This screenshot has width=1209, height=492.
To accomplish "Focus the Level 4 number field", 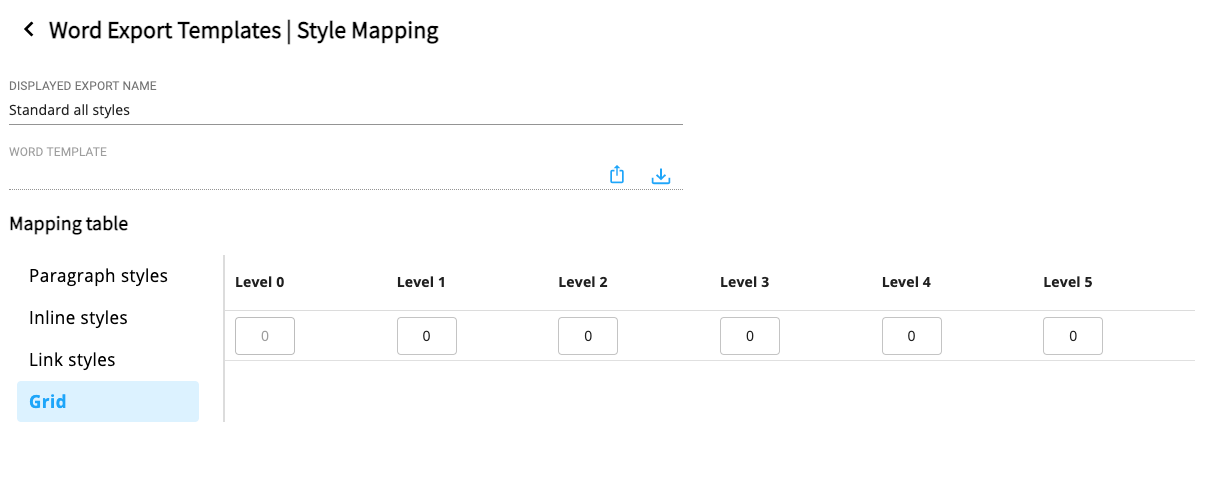I will tap(912, 336).
